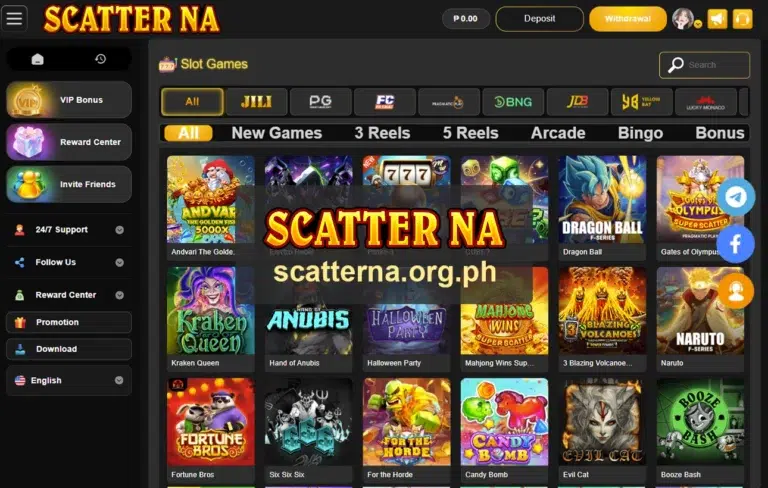
Task: Open the hamburger menu icon
Action: (14, 19)
